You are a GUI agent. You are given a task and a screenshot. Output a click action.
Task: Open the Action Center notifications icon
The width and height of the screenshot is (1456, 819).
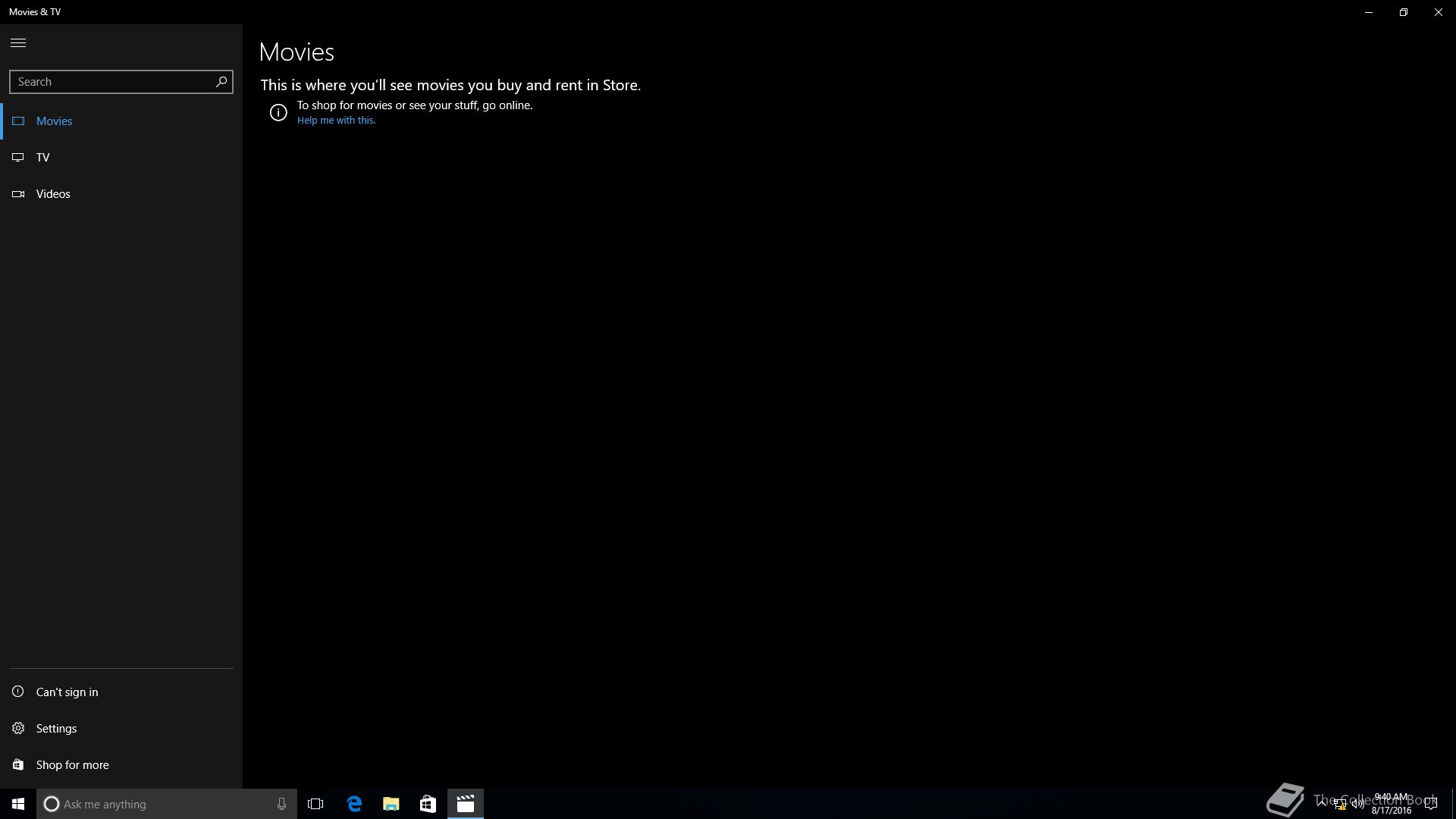1430,804
